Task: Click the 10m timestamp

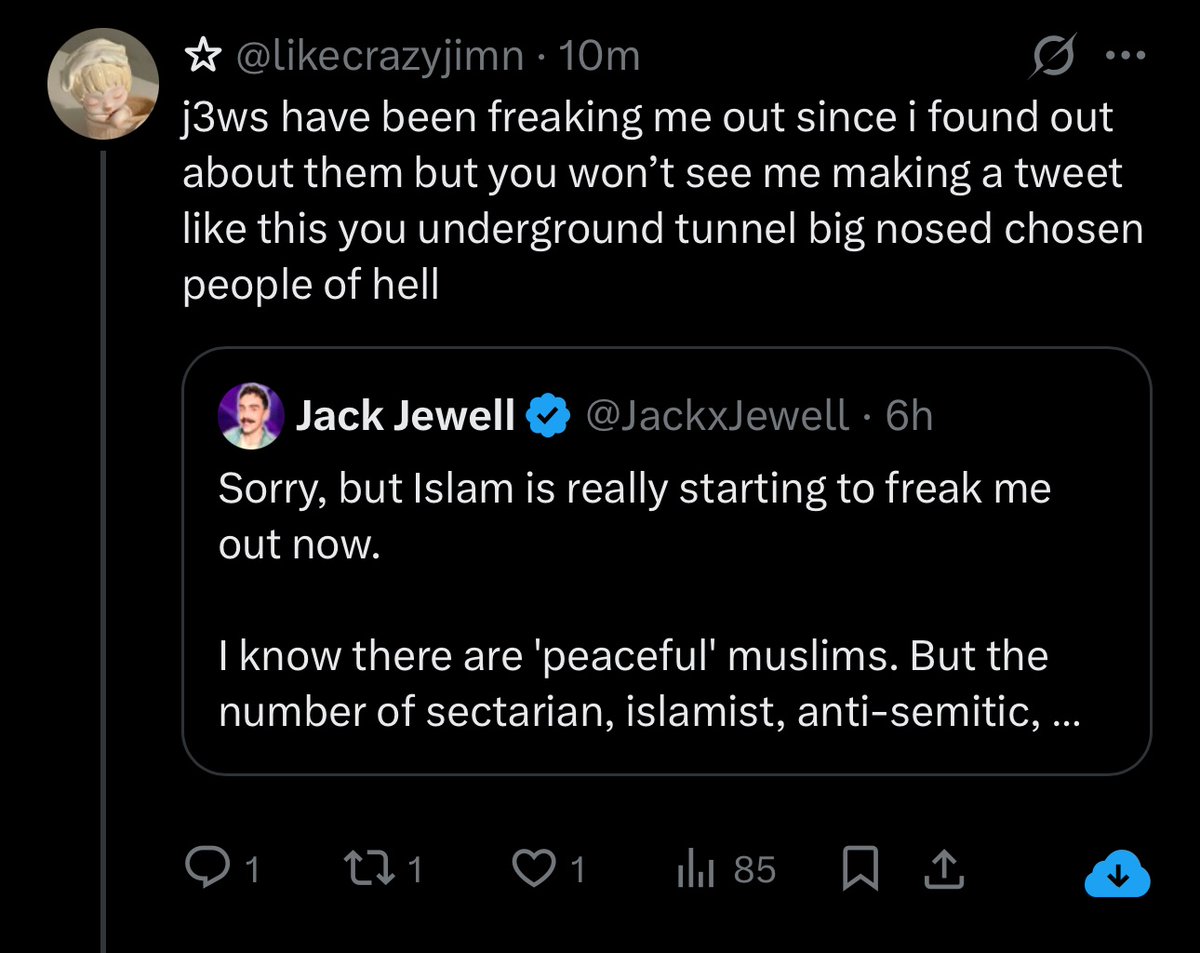Action: (600, 58)
